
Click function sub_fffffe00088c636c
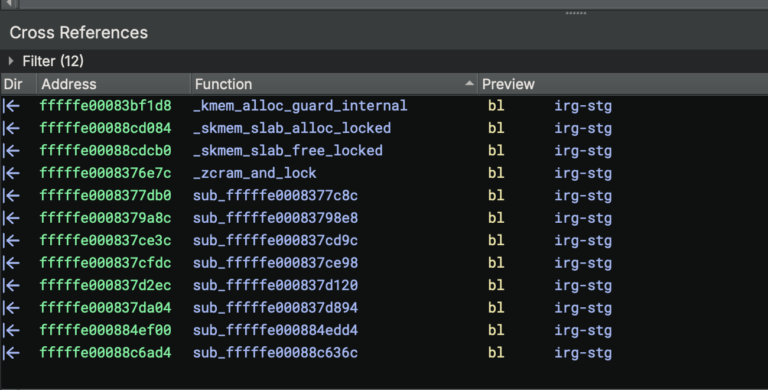(x=275, y=353)
